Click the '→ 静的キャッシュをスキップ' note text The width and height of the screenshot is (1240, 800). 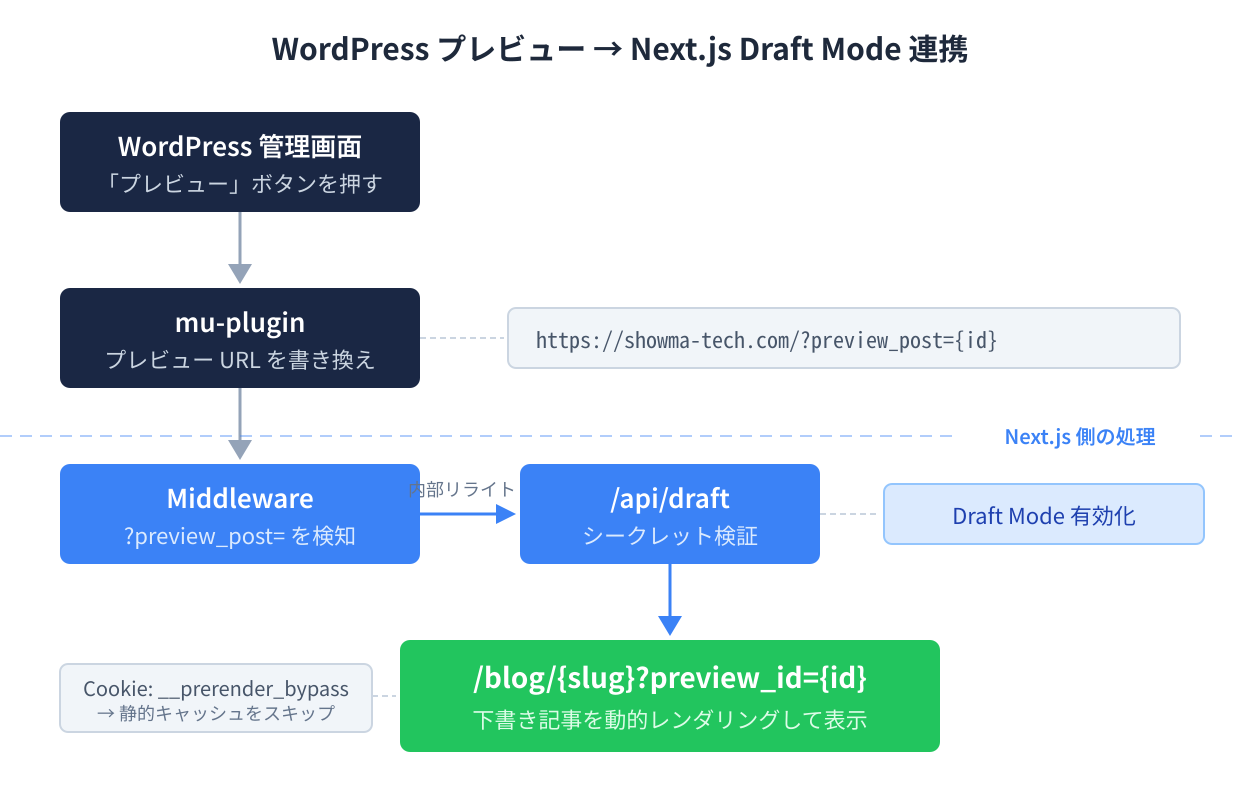click(x=216, y=713)
